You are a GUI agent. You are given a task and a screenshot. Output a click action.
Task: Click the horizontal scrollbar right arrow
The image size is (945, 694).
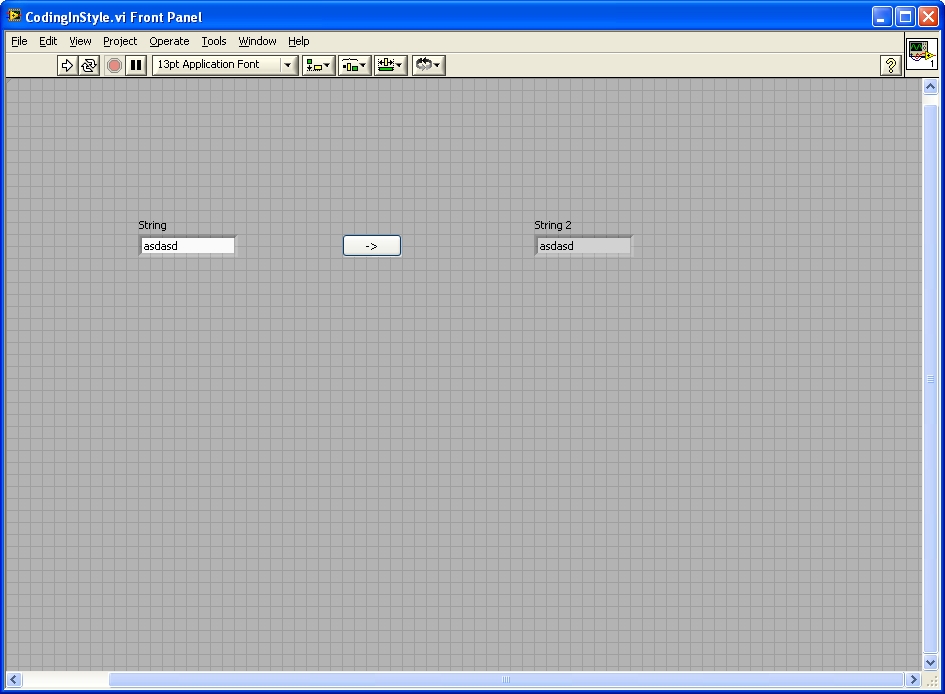coord(913,680)
